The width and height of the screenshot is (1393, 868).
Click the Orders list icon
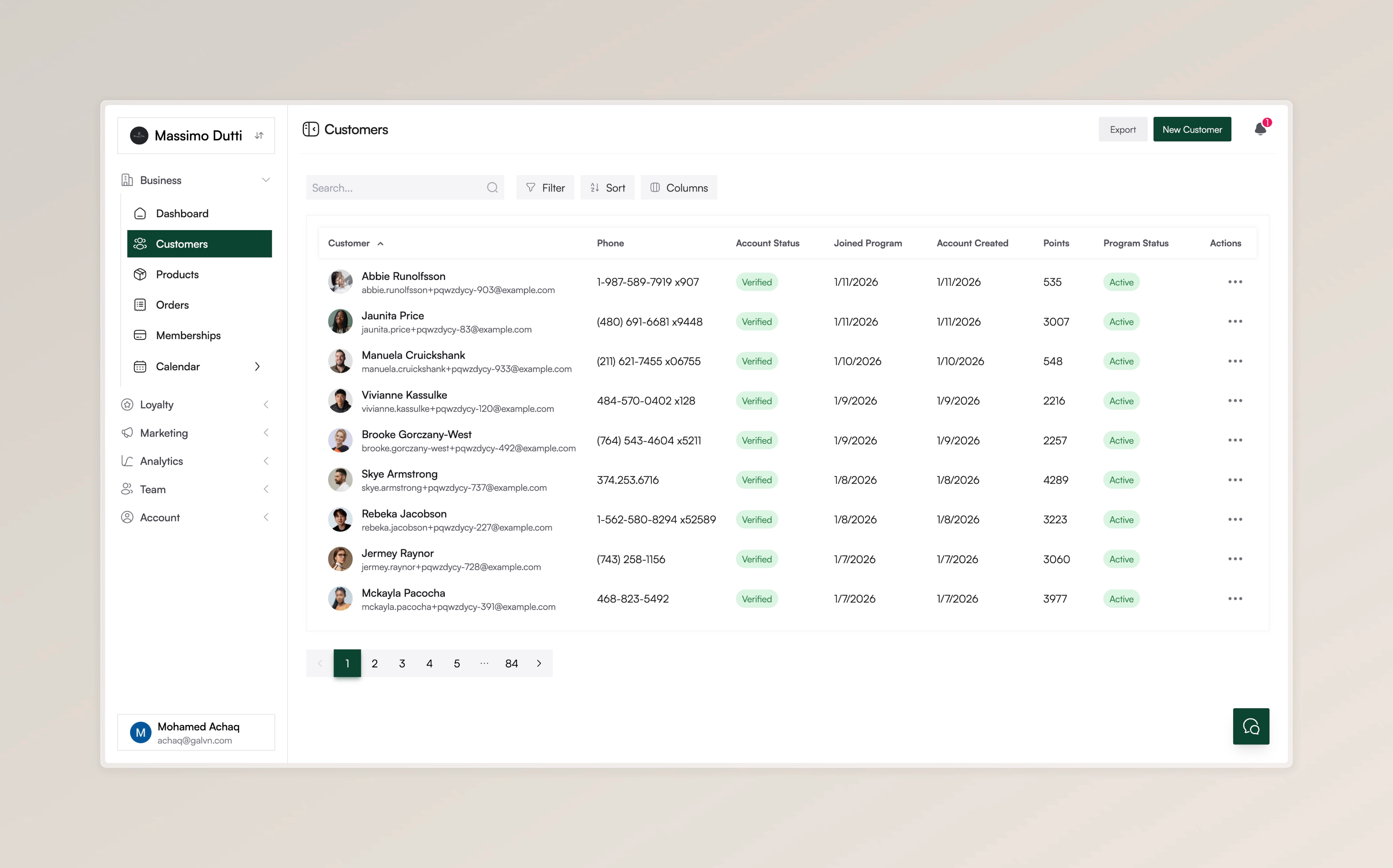tap(141, 304)
